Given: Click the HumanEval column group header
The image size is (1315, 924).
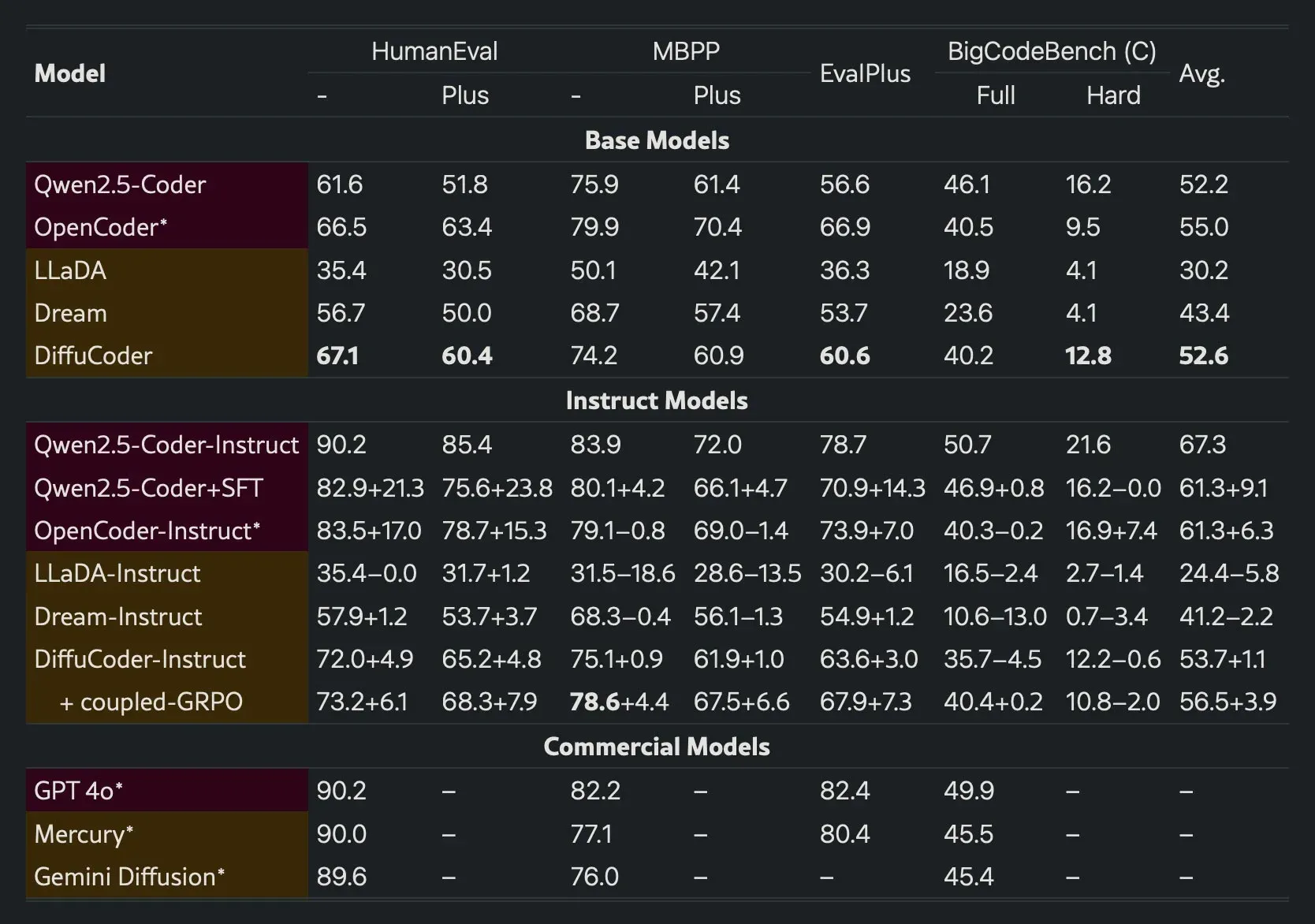Looking at the screenshot, I should [434, 51].
